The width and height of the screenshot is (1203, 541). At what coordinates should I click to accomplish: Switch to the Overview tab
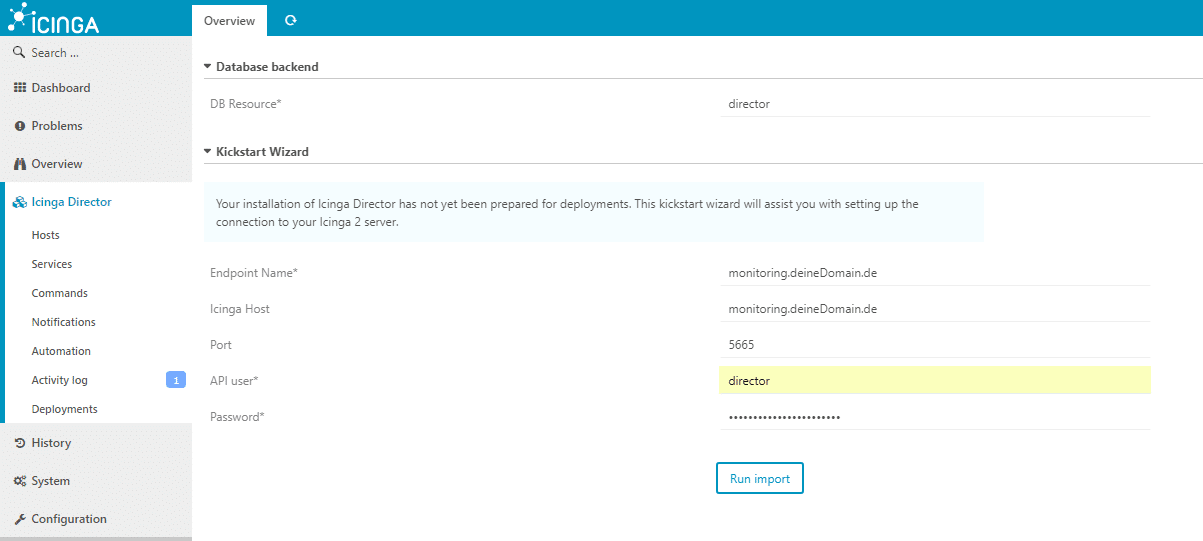(229, 20)
